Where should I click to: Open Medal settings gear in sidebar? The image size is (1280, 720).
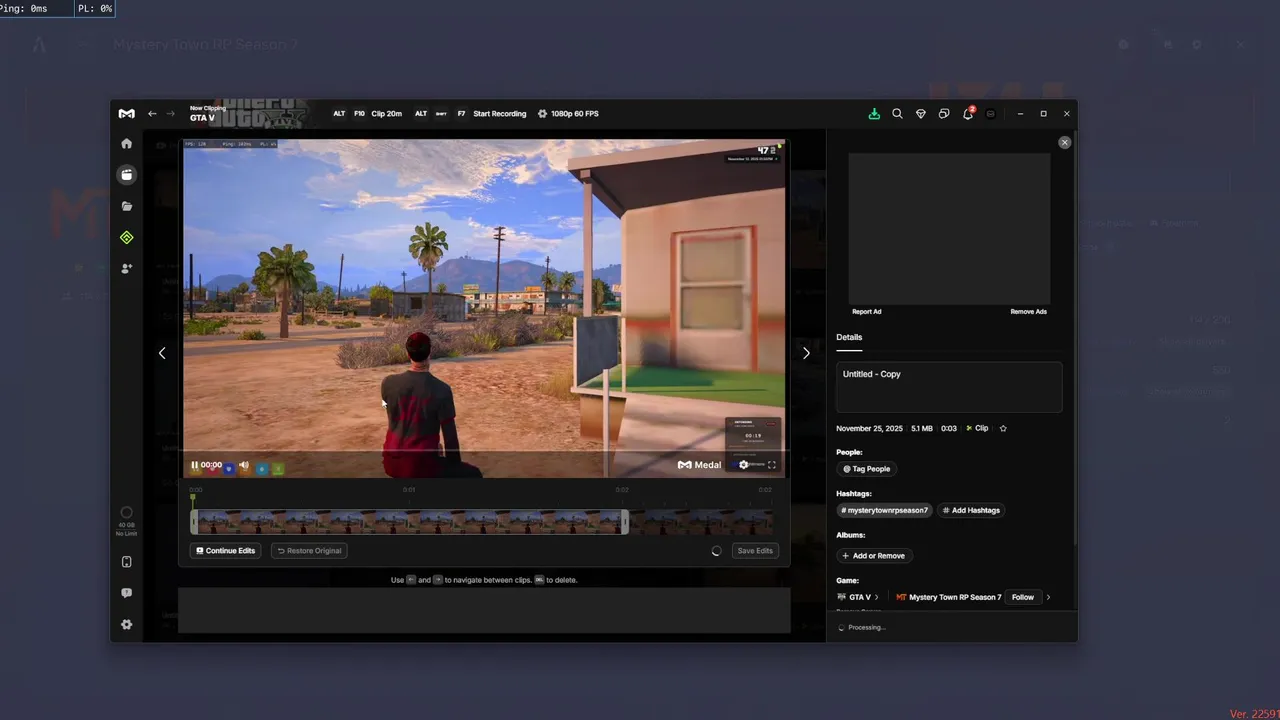126,624
